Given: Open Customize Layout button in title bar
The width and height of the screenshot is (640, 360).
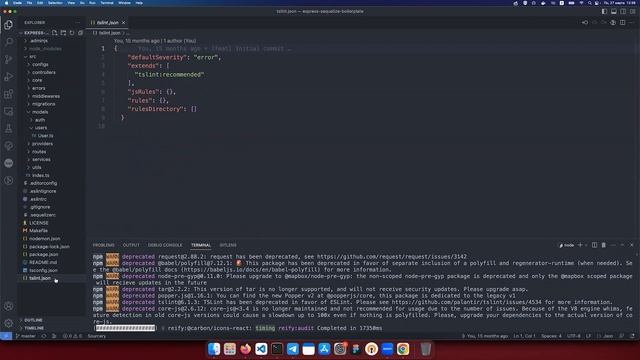Looking at the screenshot, I should [632, 11].
